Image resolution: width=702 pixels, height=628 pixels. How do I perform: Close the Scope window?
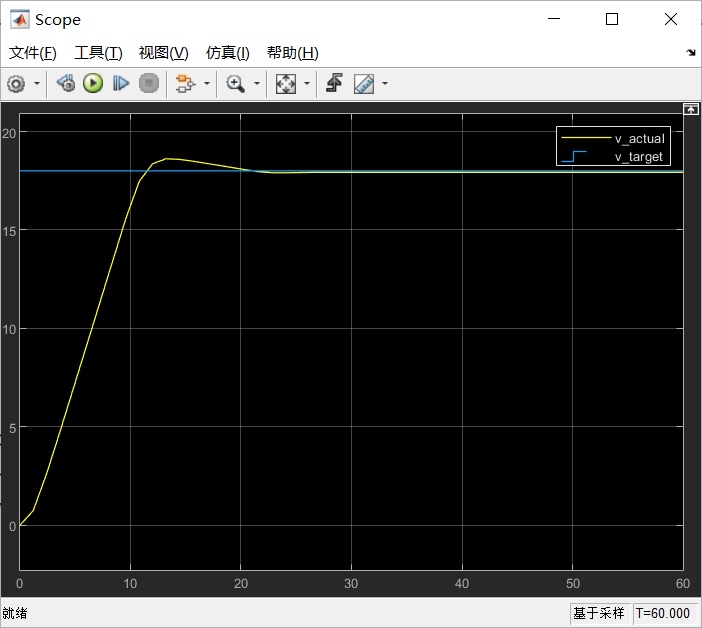click(671, 19)
